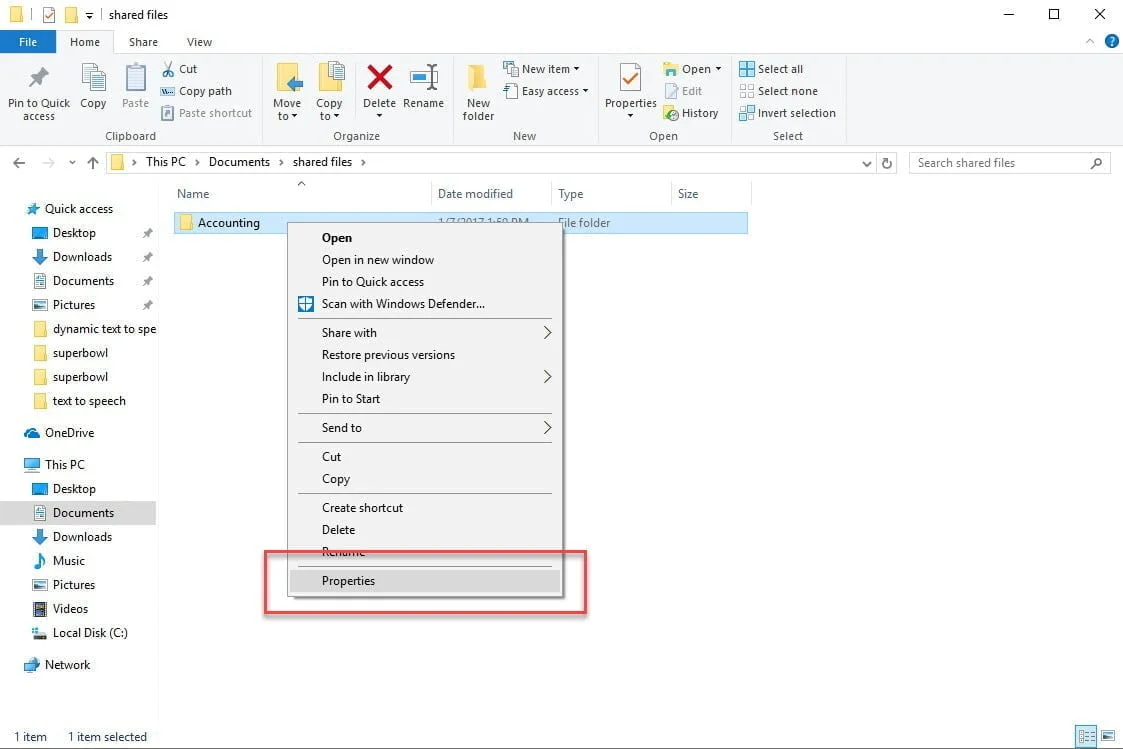The width and height of the screenshot is (1123, 749).
Task: Collapse the ribbon using the chevron toggle
Action: click(1090, 41)
